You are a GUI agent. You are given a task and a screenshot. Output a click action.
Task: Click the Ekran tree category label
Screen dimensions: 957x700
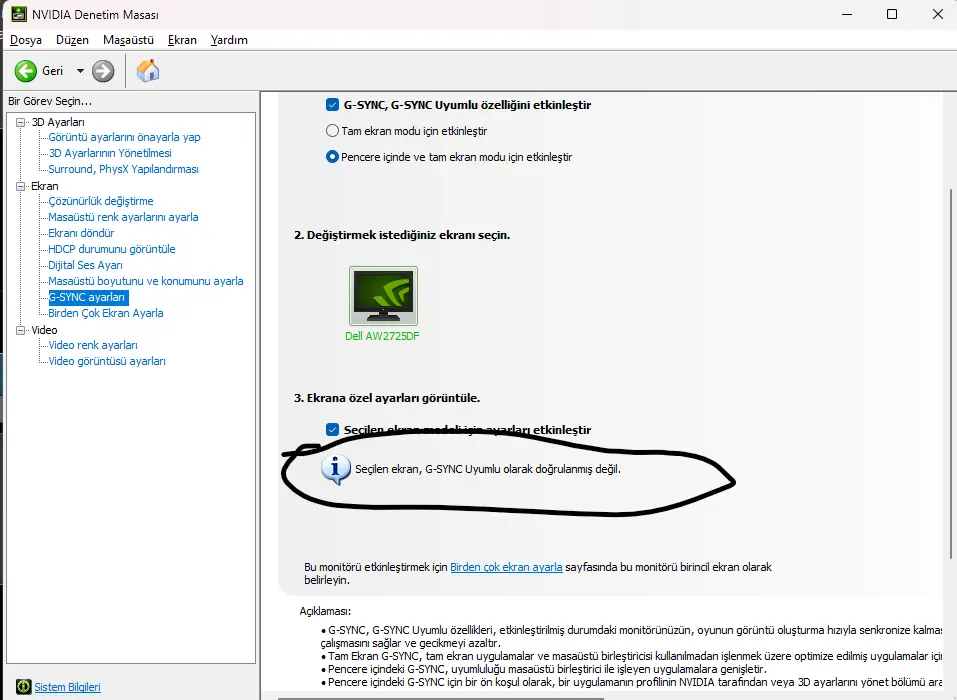45,186
